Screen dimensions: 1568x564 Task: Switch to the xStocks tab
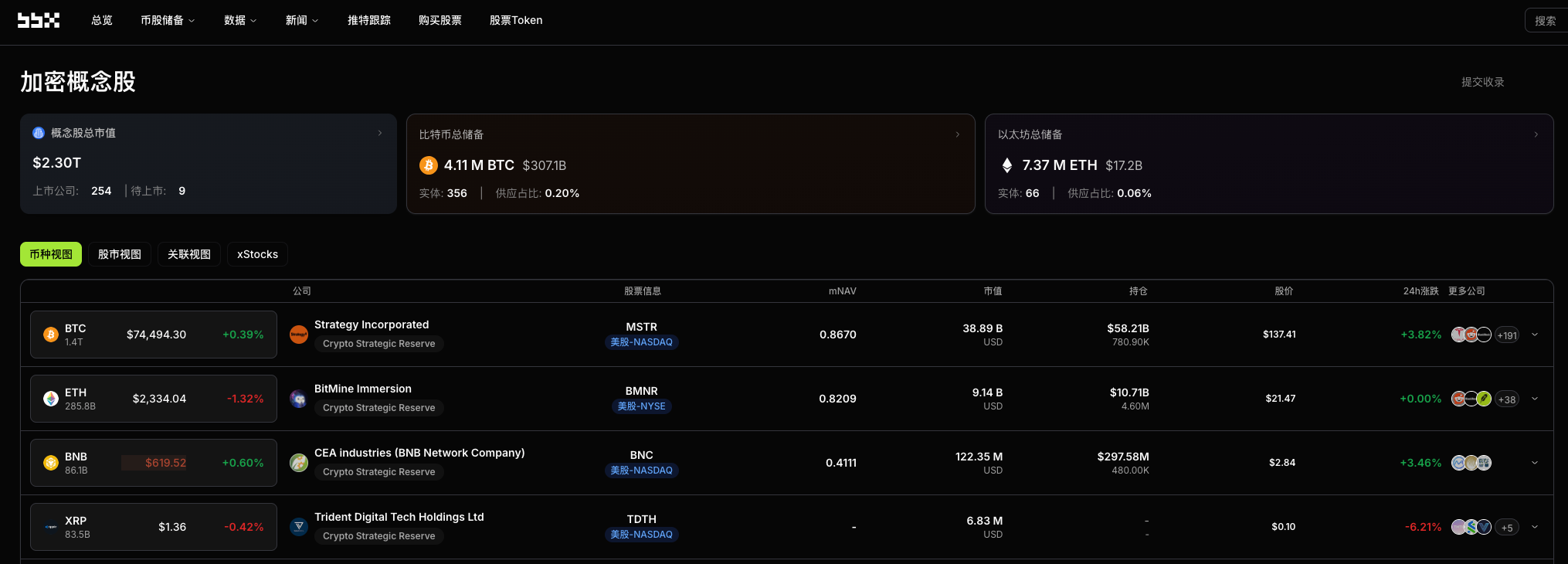coord(257,254)
